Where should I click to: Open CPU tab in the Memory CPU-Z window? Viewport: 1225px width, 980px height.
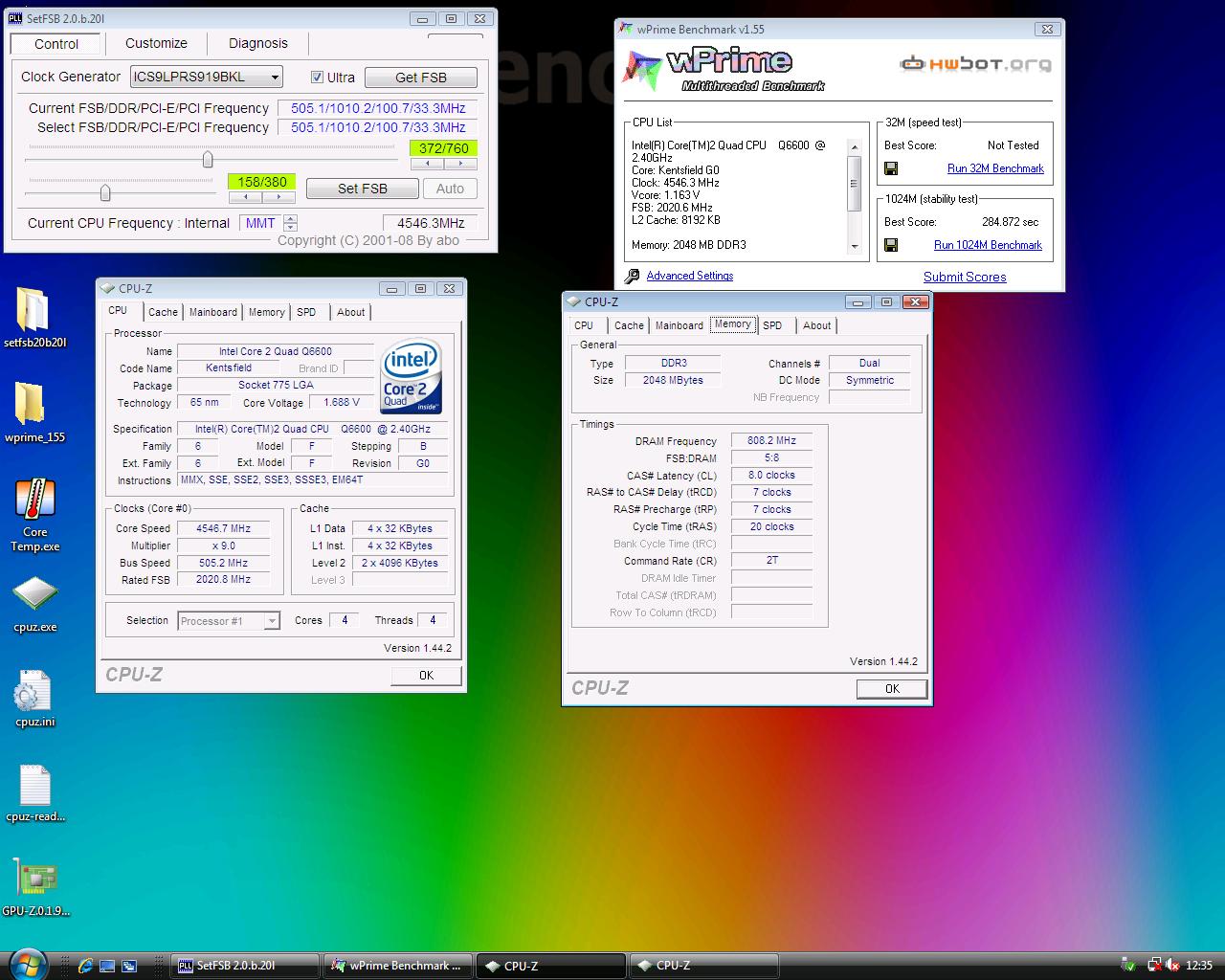pyautogui.click(x=584, y=325)
